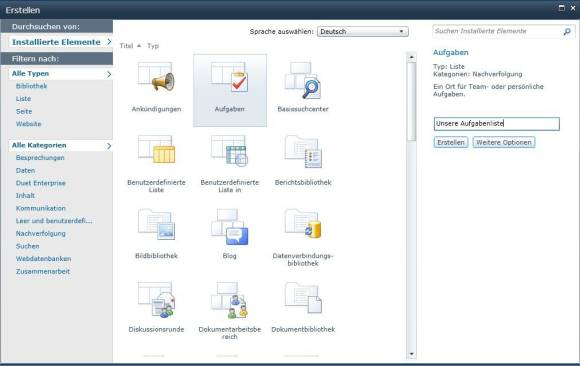
Task: Click the name field with Unsere Aufgabenliste
Action: coord(496,124)
